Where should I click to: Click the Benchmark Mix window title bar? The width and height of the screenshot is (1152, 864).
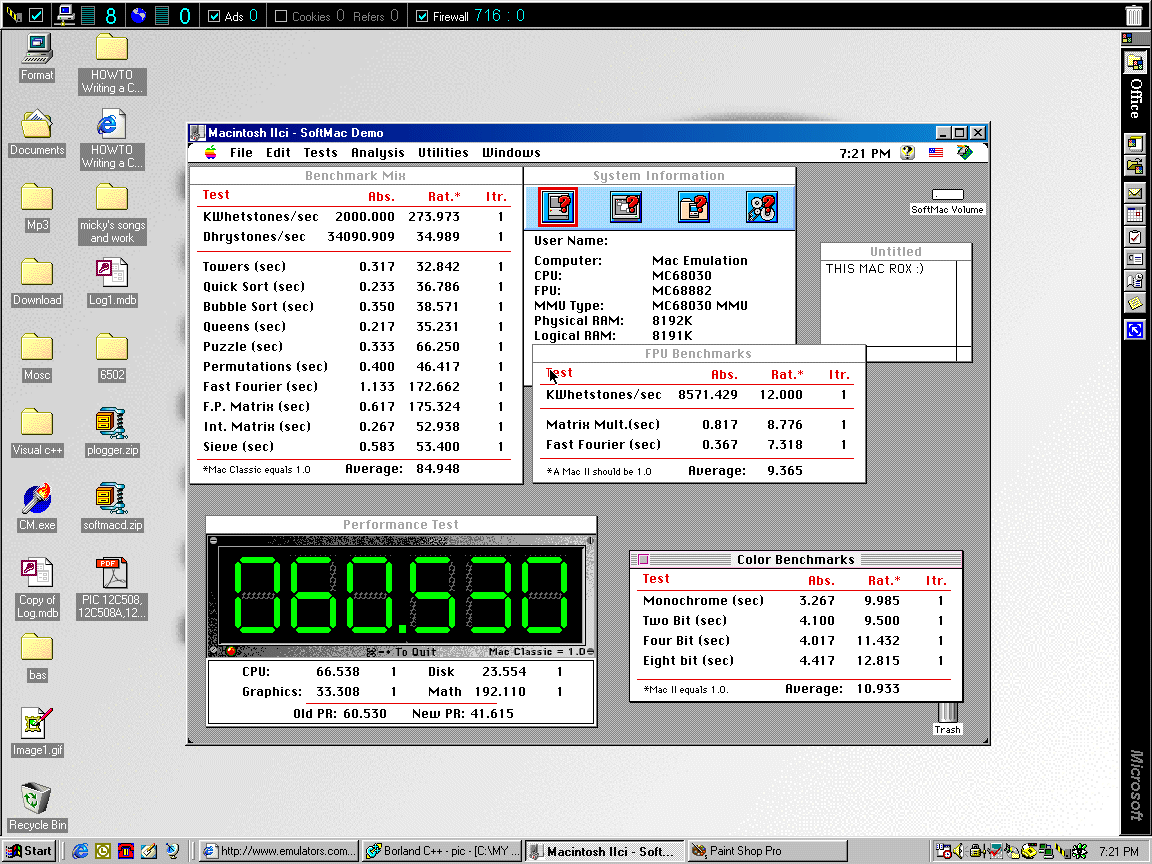(356, 176)
